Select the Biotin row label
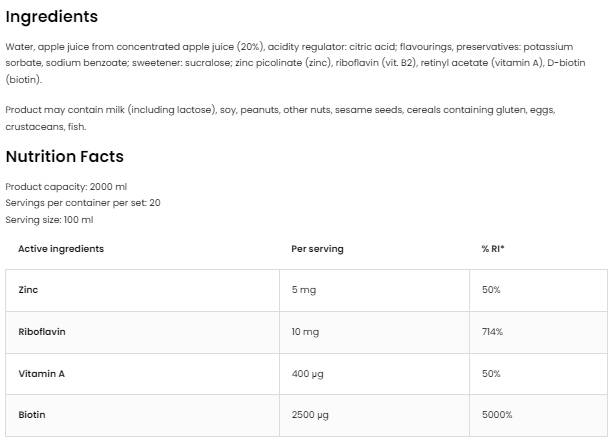This screenshot has width=614, height=446. (32, 414)
